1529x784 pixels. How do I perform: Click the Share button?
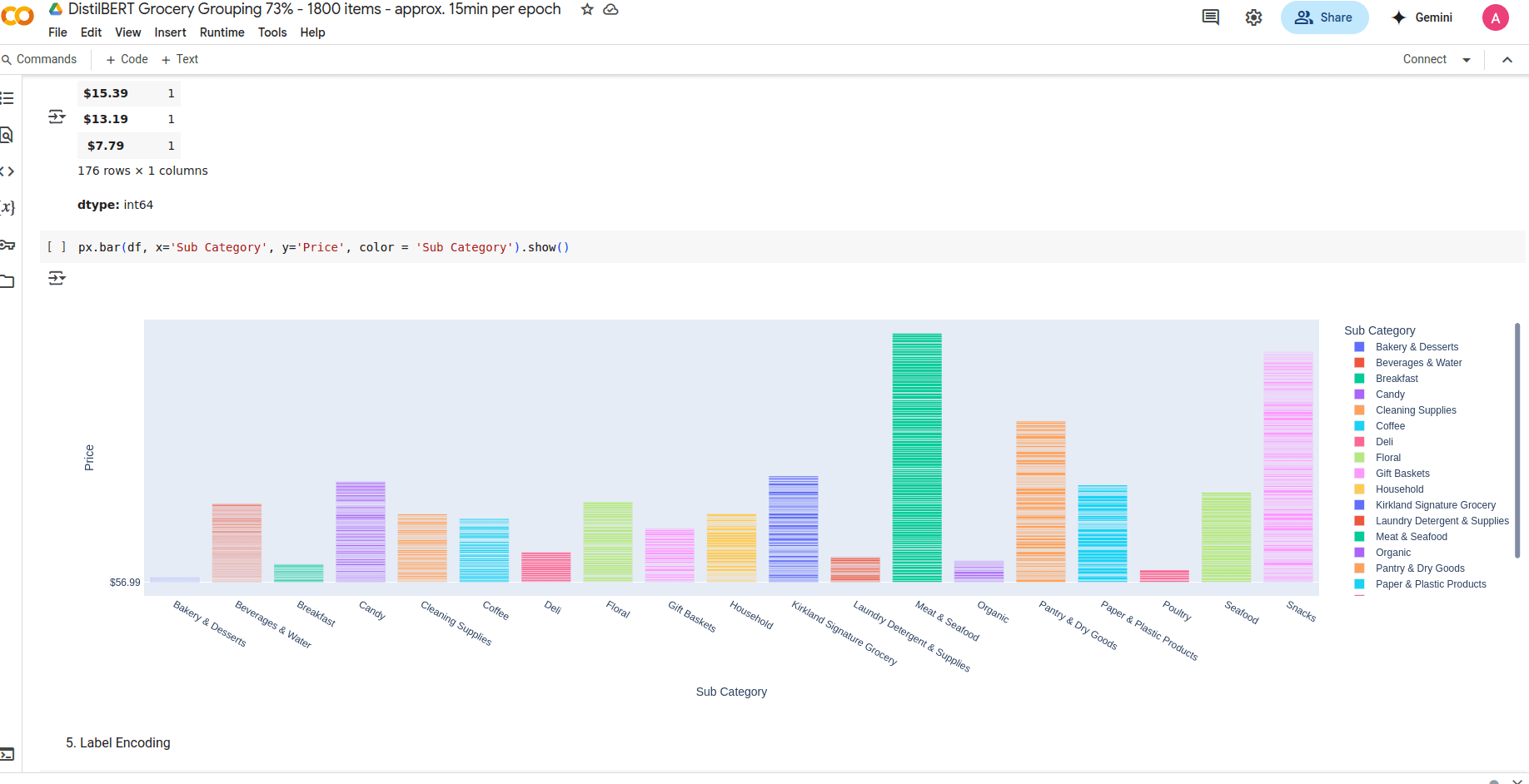(1324, 17)
